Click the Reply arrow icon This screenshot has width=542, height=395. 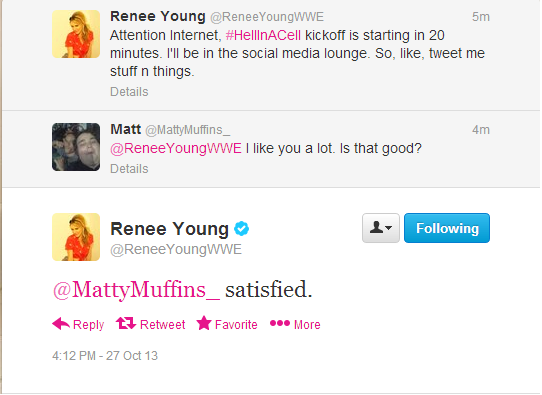click(61, 324)
